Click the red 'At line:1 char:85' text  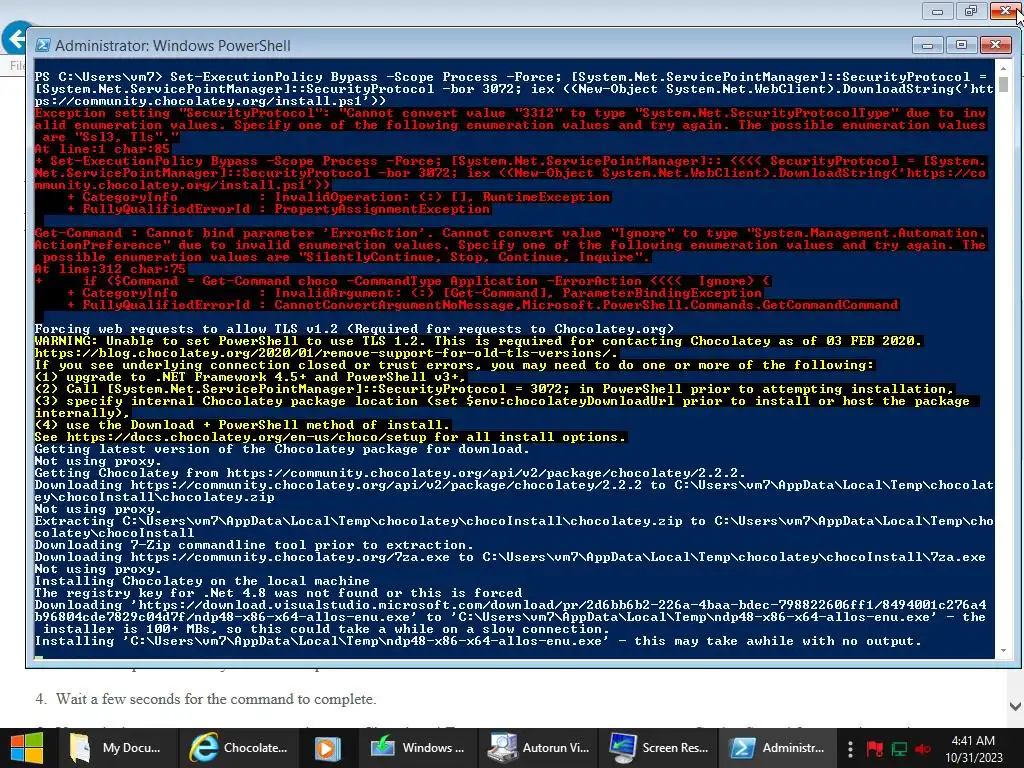[102, 148]
